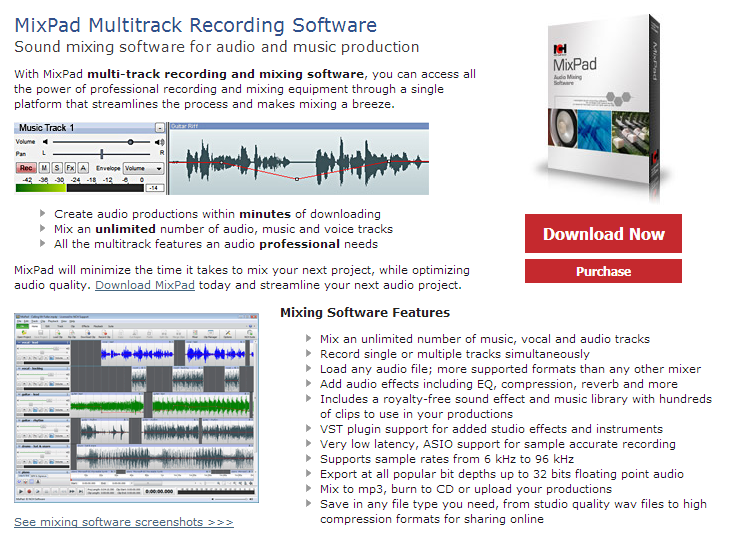The height and width of the screenshot is (560, 738).
Task: Collapse Music Track 1 with minimize button
Action: 160,128
